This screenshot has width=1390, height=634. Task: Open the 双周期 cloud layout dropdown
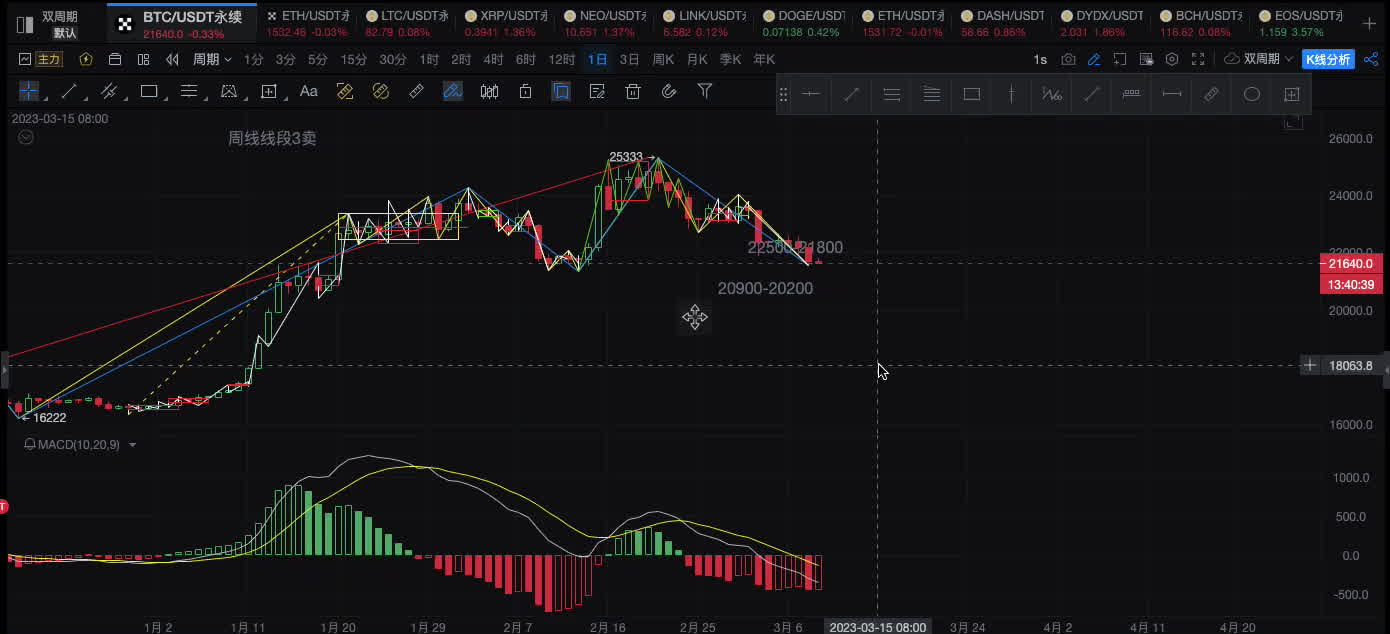[x=1259, y=59]
